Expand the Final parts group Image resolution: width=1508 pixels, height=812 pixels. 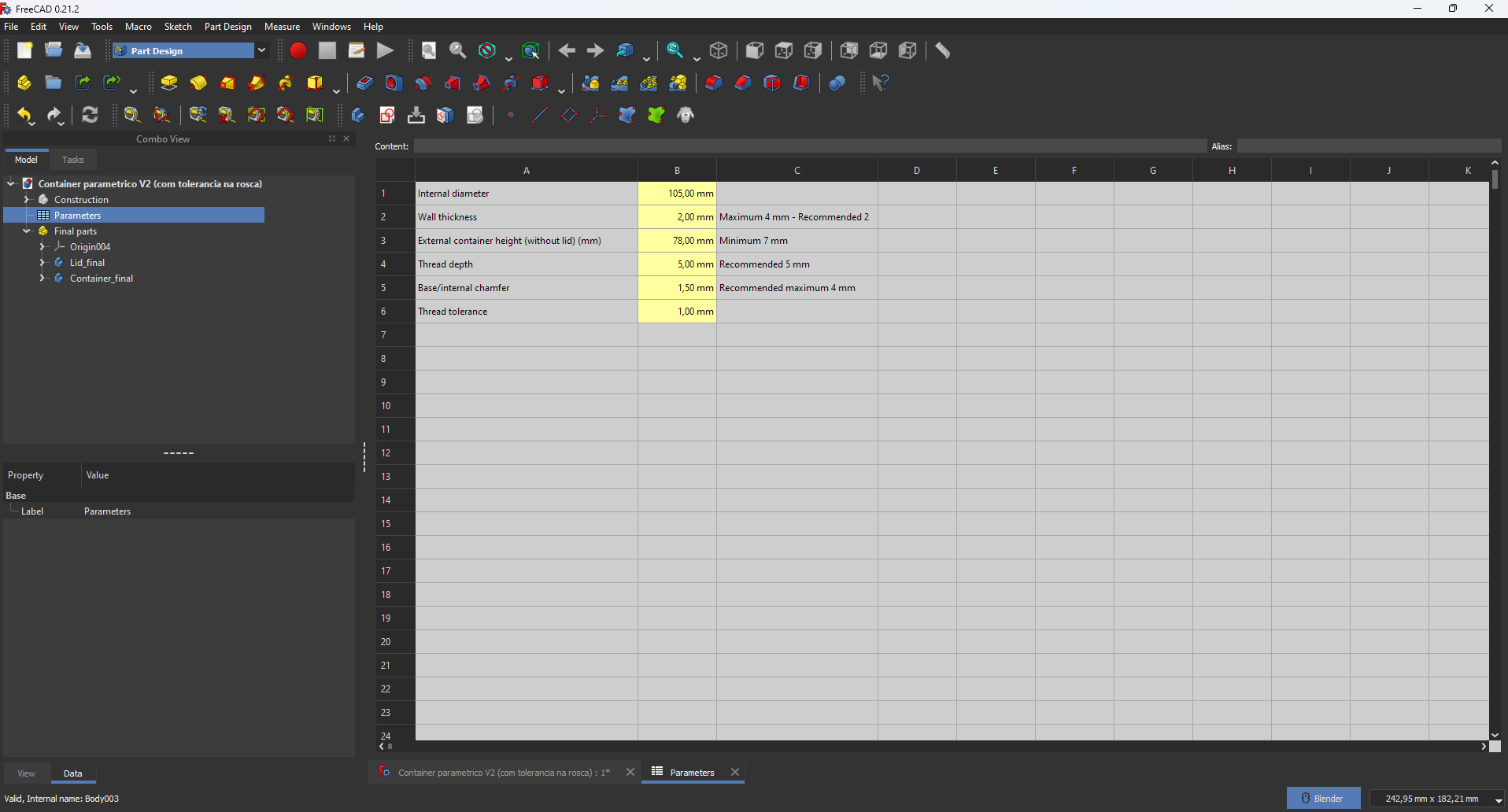click(x=26, y=231)
